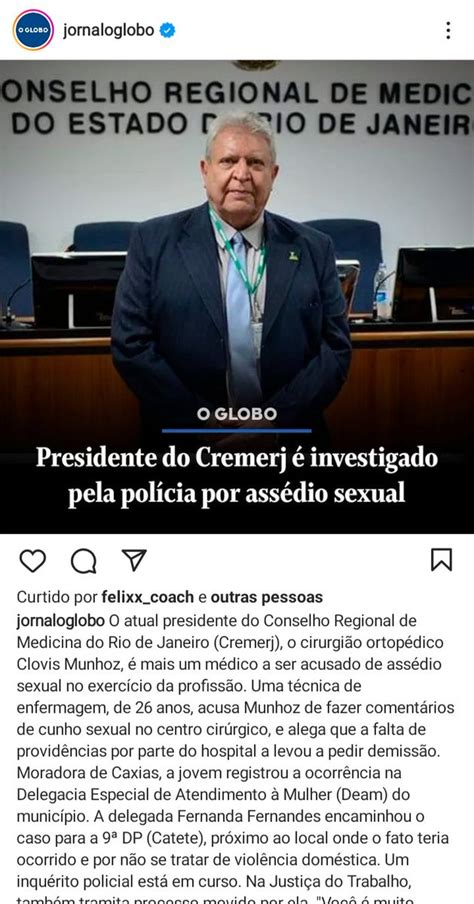Viewport: 474px width, 904px height.
Task: Open the three-dot options menu
Action: click(448, 30)
